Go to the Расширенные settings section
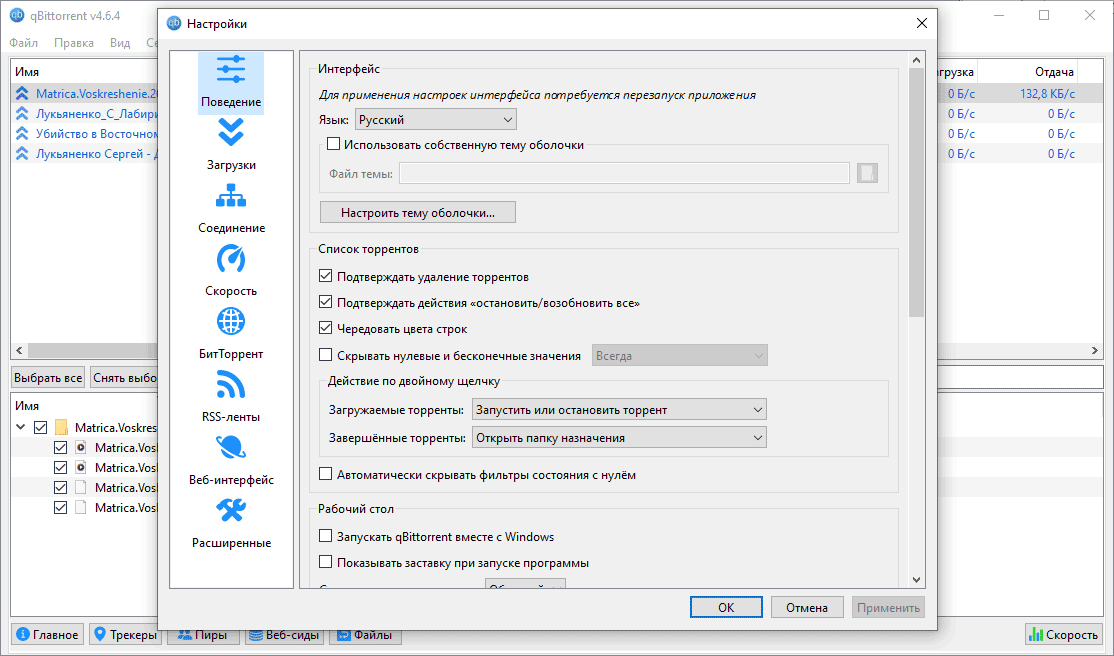1114x656 pixels. tap(231, 523)
